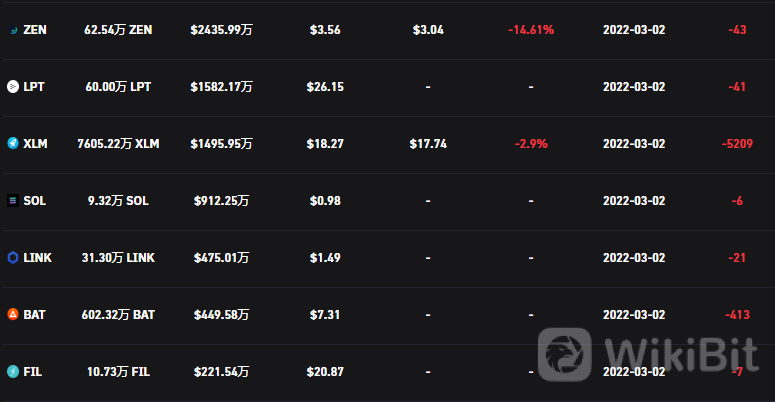Open the XLM token name link
Screen dimensions: 775x402
(x=36, y=144)
